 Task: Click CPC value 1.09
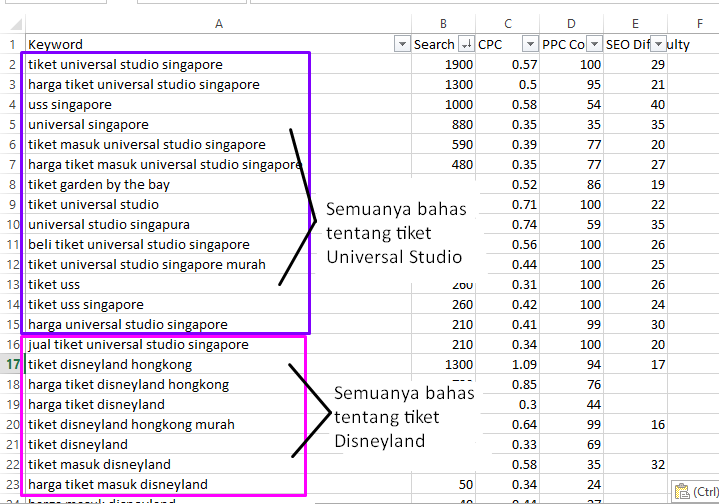click(508, 365)
